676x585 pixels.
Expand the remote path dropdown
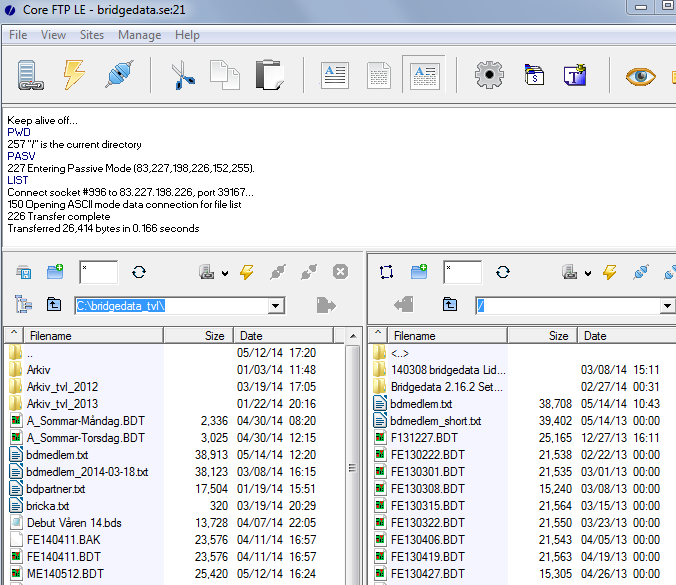coord(667,306)
